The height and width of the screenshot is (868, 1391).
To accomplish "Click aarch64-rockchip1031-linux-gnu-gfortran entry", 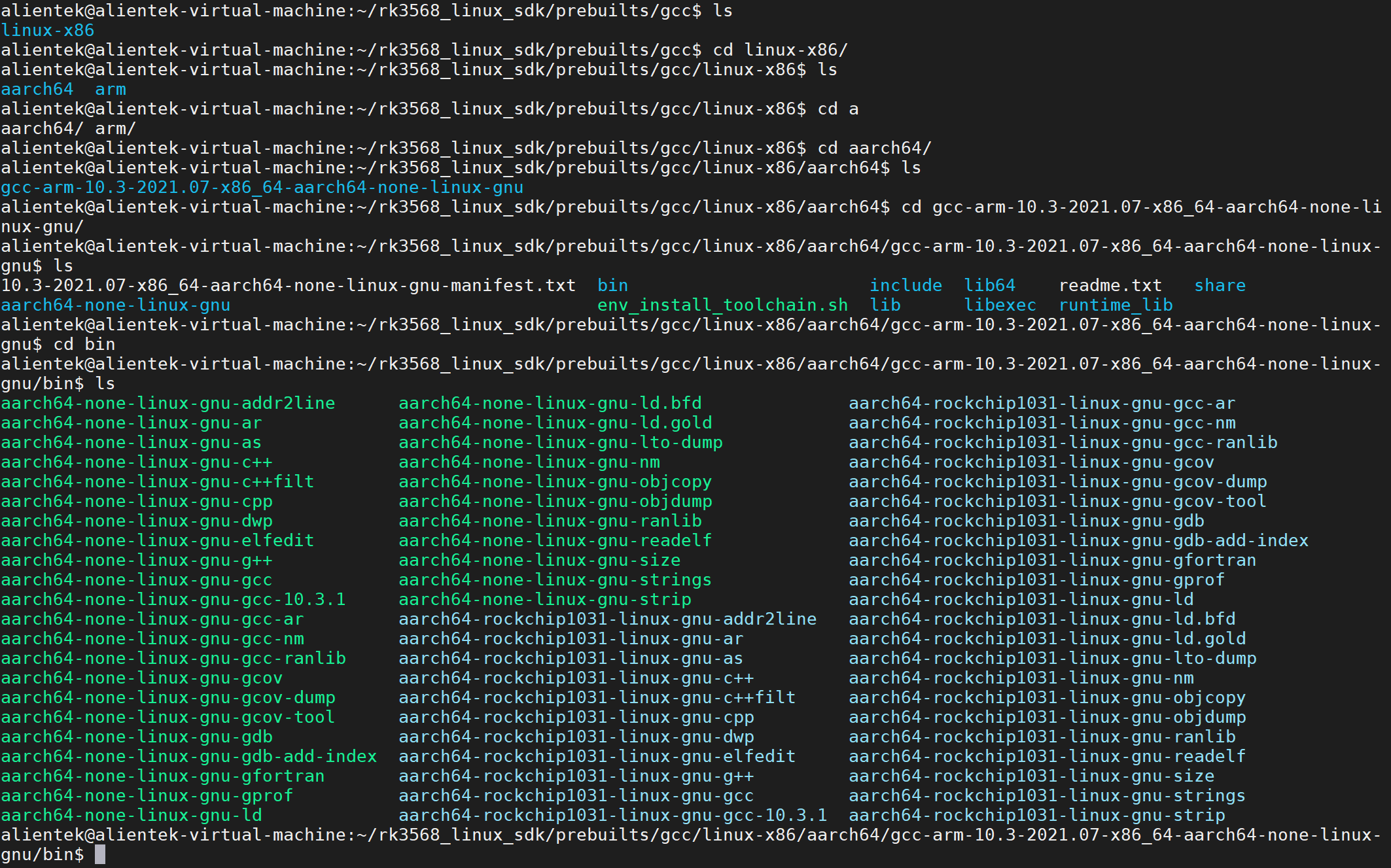I will [1052, 561].
